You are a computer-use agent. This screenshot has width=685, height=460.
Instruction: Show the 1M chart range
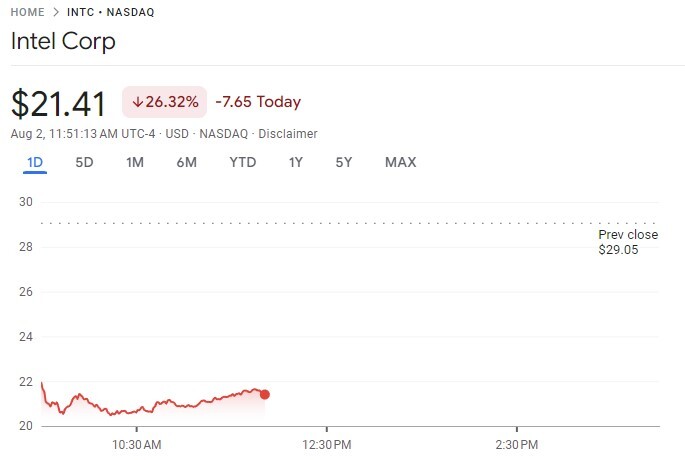point(135,162)
